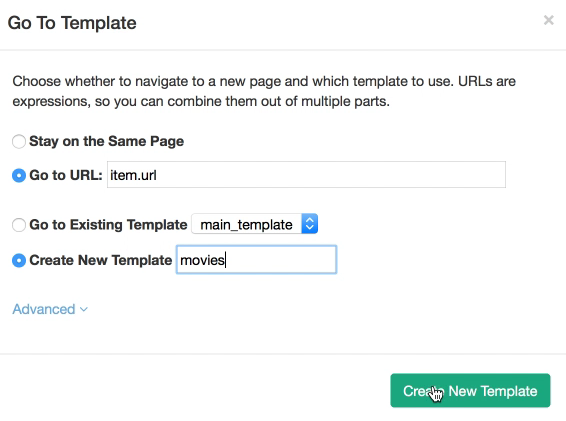The image size is (566, 421).
Task: Click the item.url URL input field
Action: coord(306,175)
